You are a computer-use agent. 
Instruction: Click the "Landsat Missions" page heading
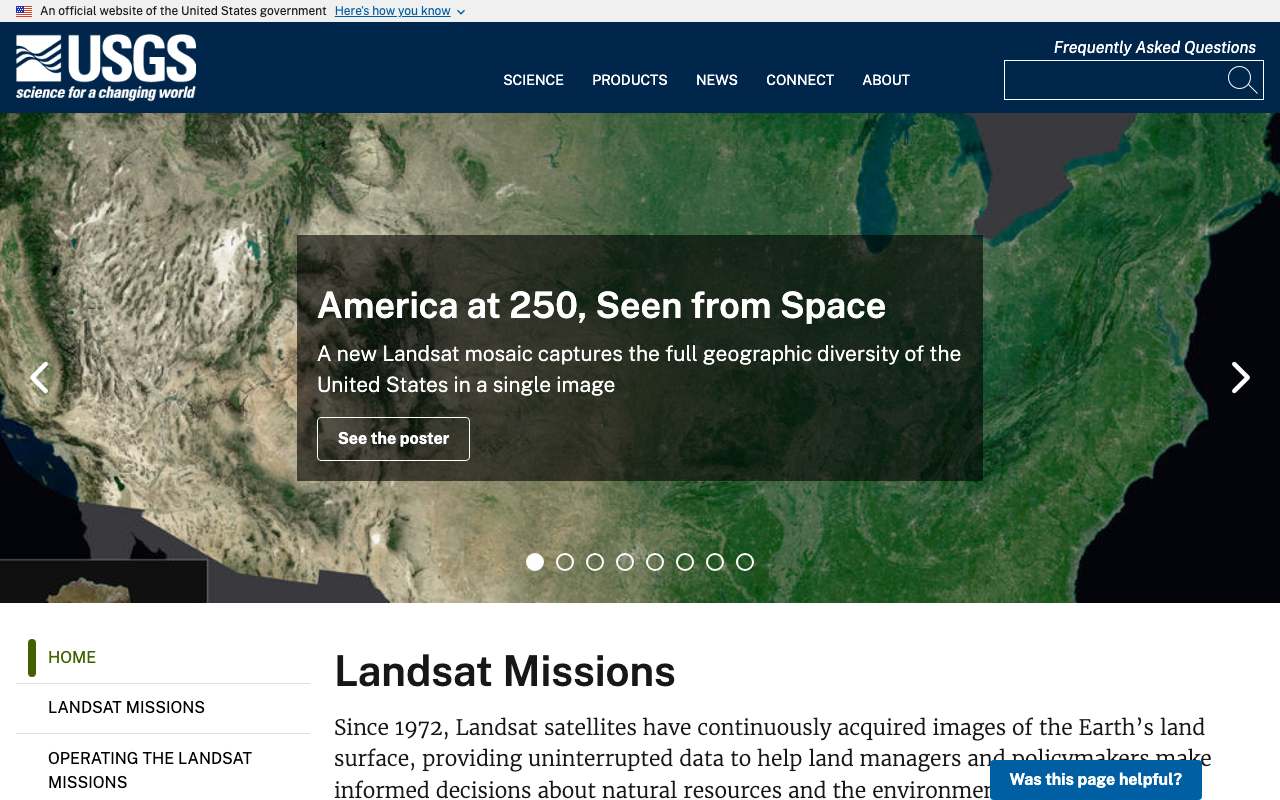[505, 671]
